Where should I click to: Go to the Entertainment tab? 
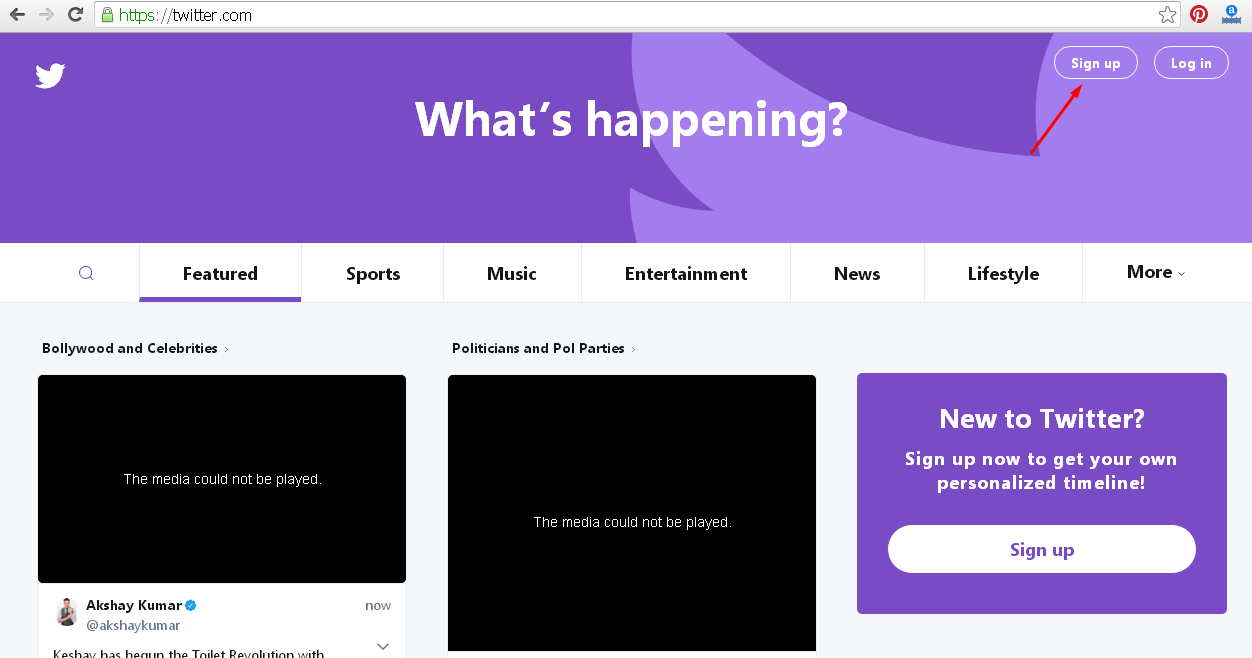[x=686, y=273]
